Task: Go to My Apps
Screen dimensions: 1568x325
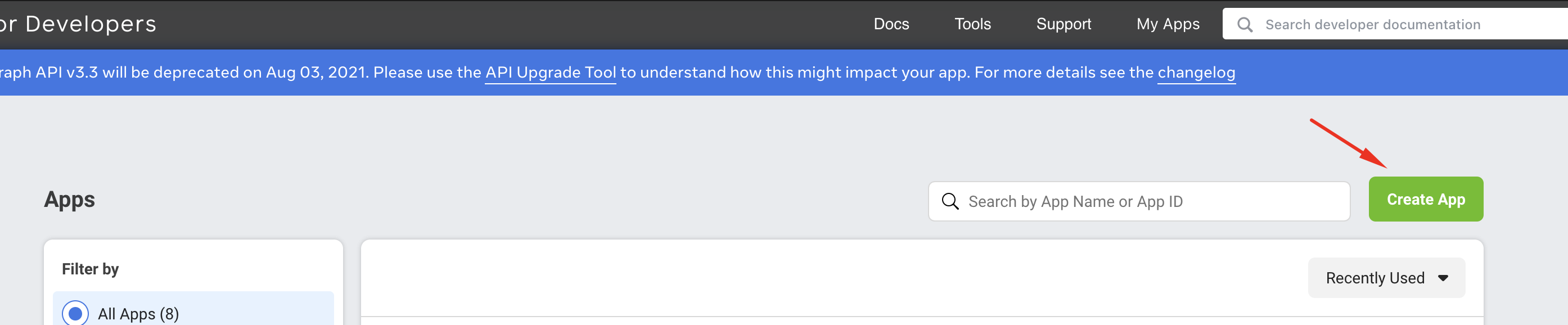Action: (x=1168, y=24)
